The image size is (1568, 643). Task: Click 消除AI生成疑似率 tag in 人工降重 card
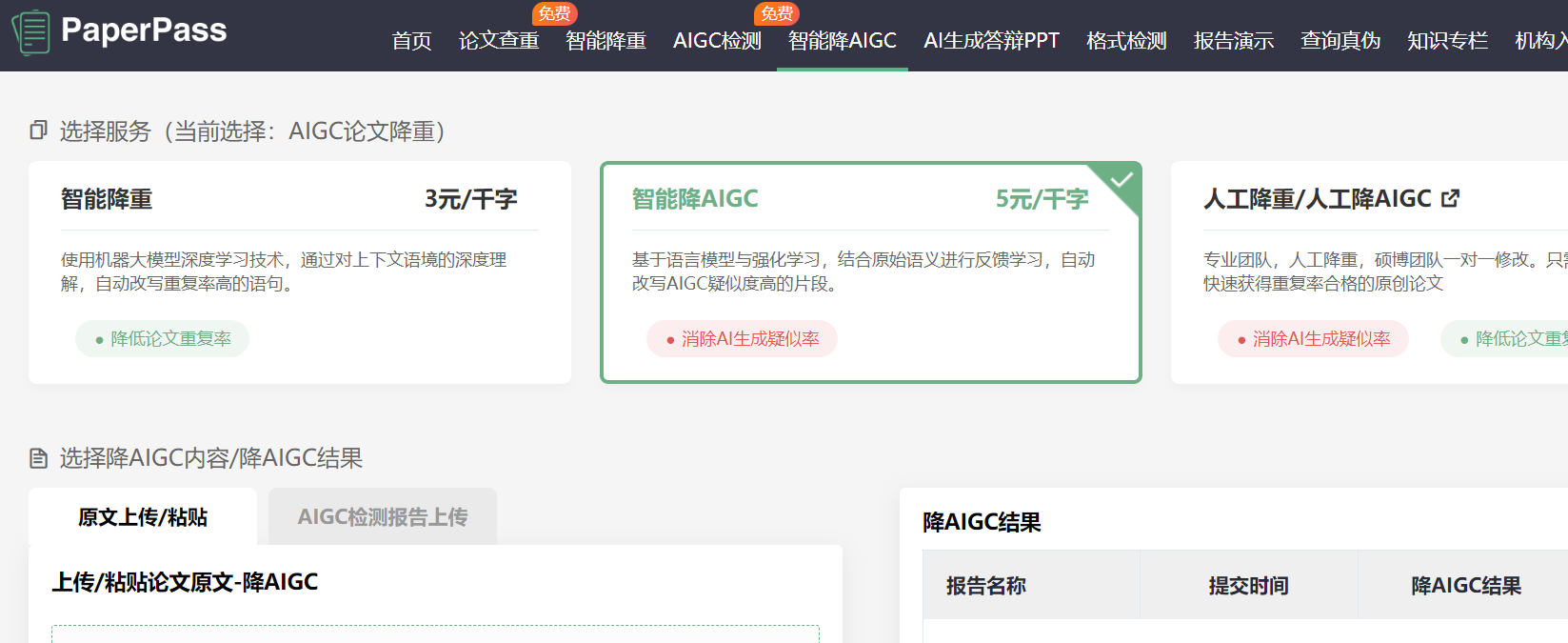pyautogui.click(x=1314, y=339)
